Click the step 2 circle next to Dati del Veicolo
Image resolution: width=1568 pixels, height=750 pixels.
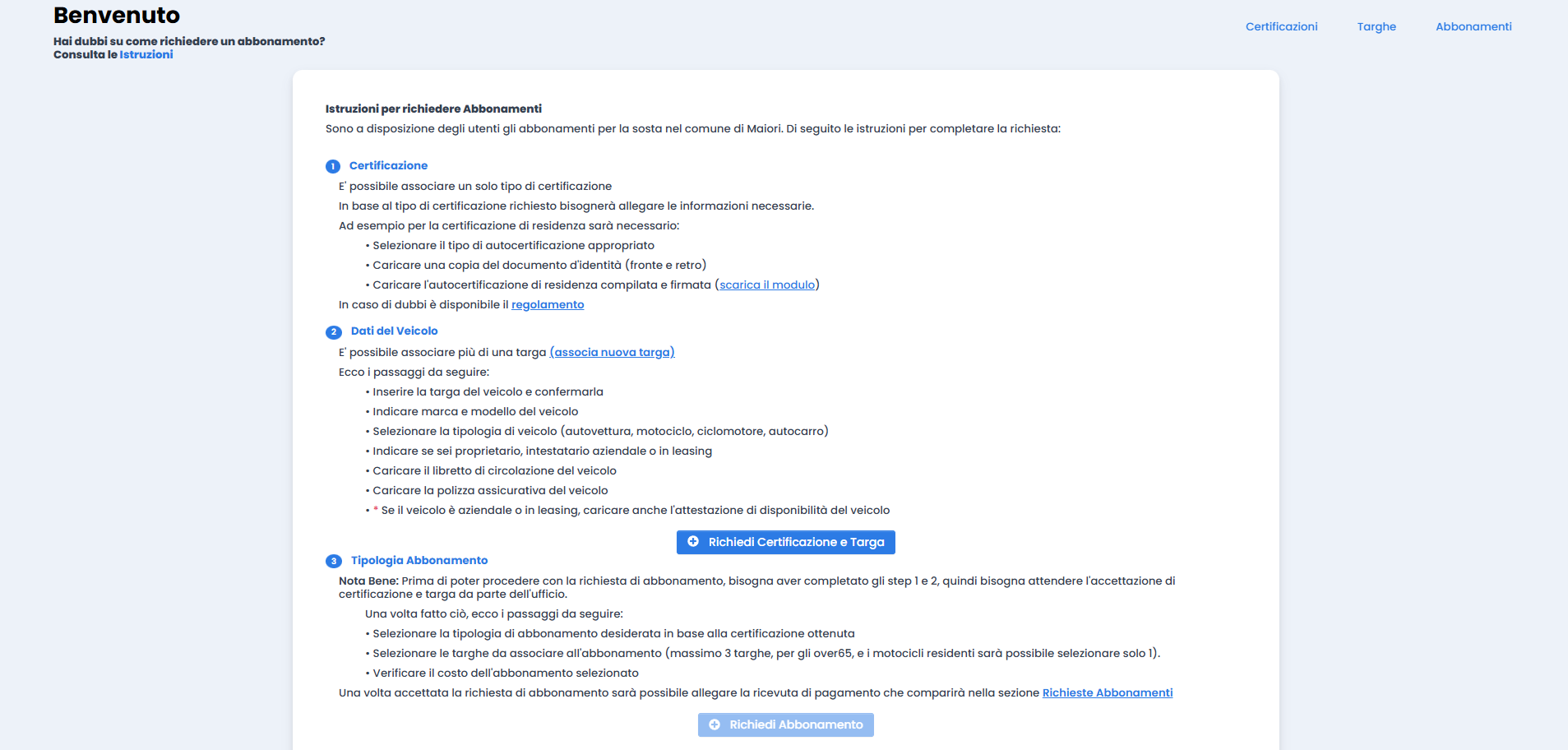pos(333,331)
